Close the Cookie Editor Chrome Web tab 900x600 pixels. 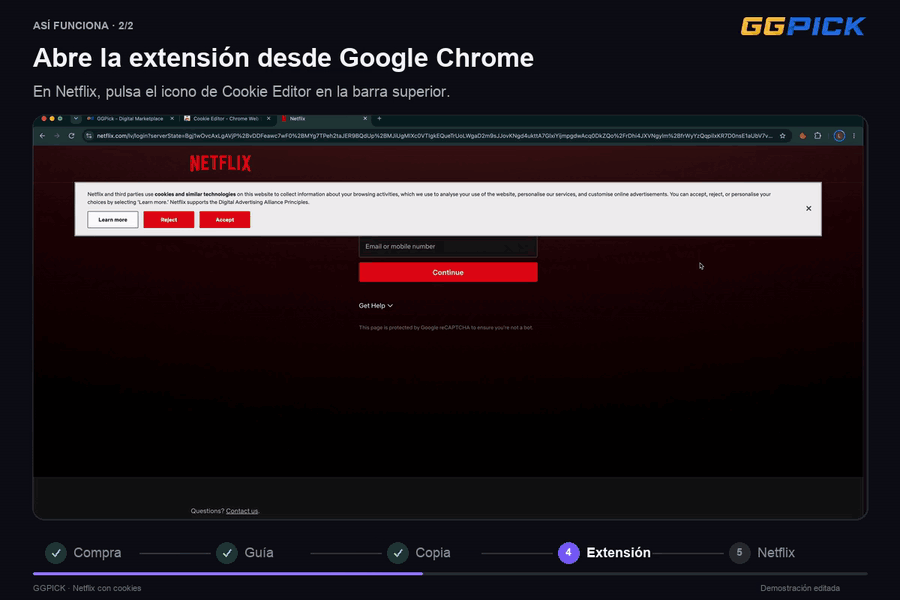pos(268,119)
